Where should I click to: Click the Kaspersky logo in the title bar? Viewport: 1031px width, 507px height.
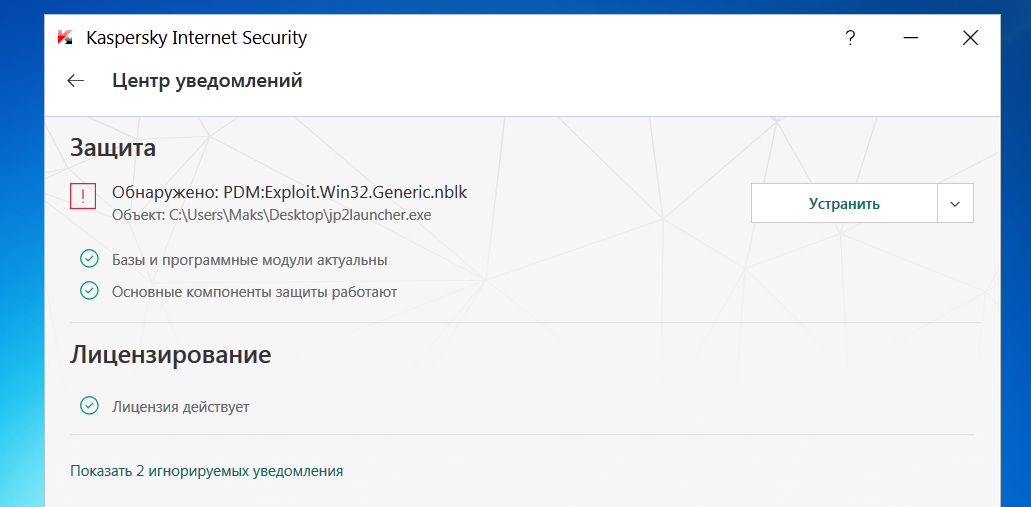(65, 38)
